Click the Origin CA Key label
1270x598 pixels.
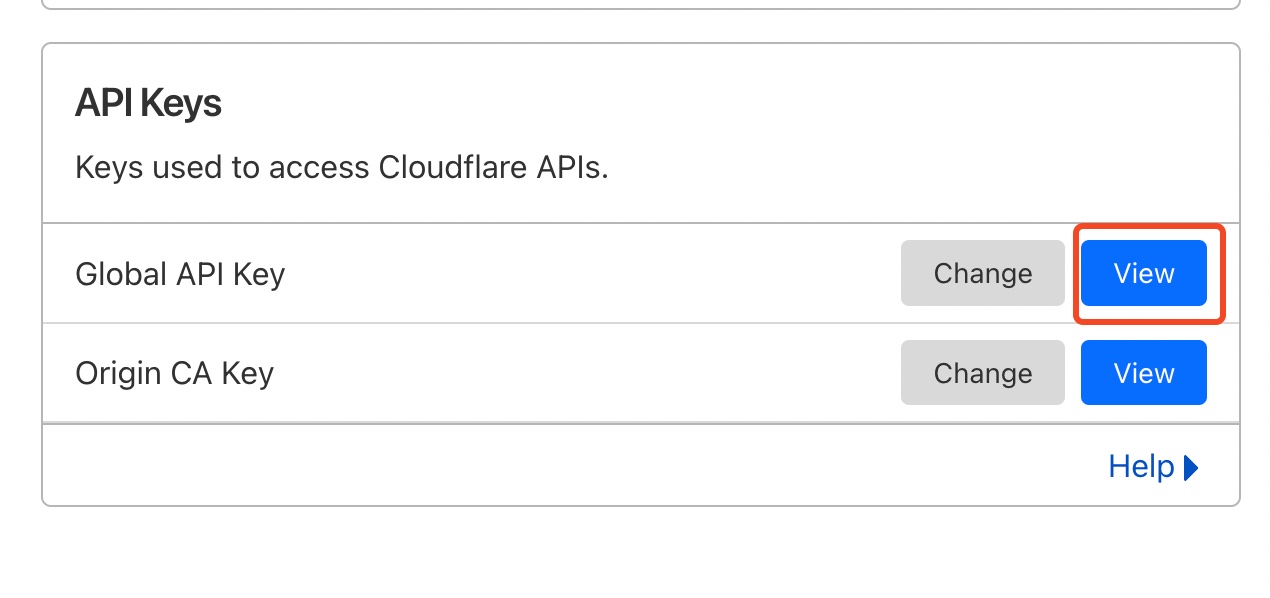pyautogui.click(x=174, y=374)
